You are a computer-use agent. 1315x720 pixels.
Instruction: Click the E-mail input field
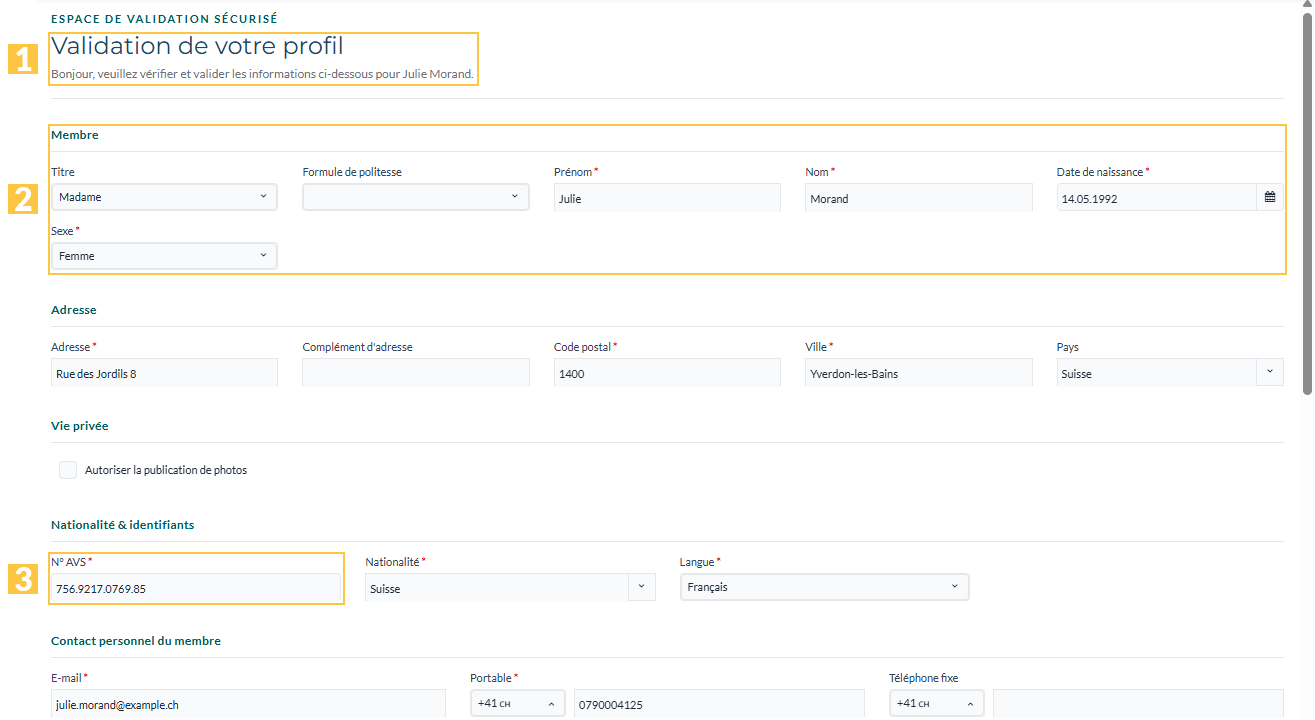[248, 704]
